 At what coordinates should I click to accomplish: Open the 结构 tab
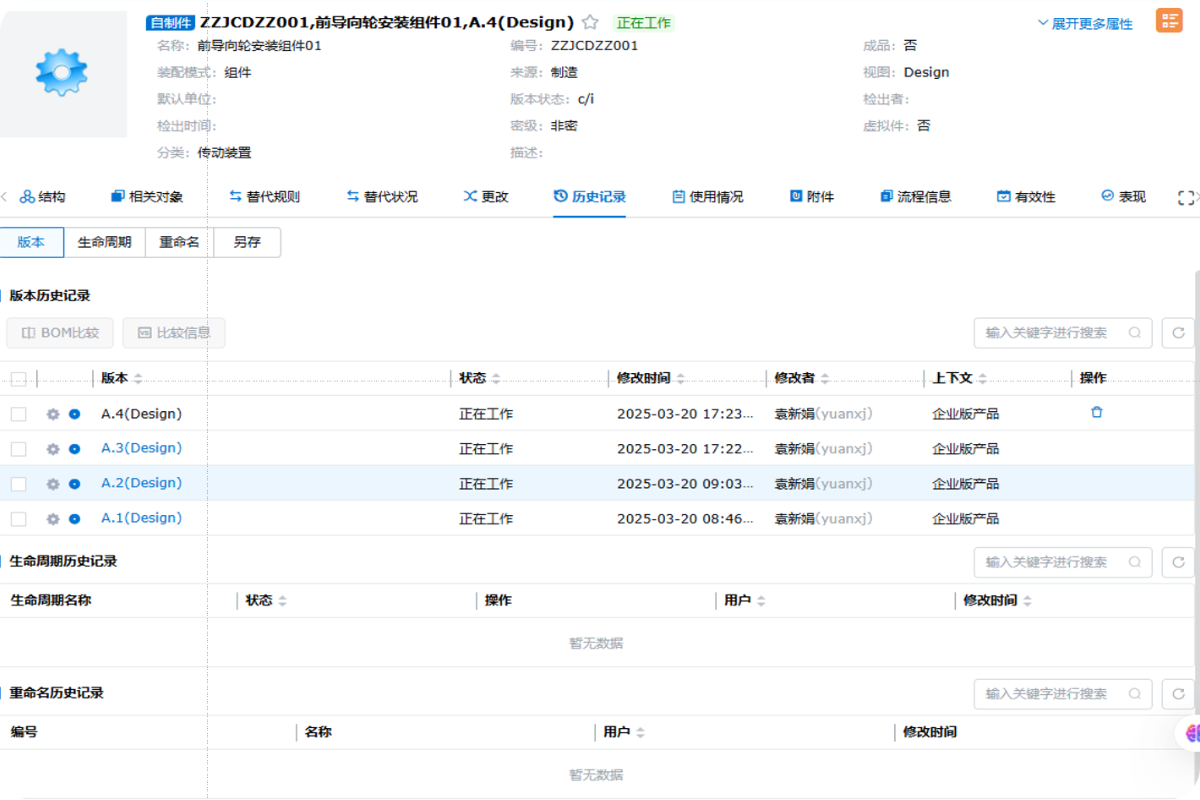[43, 197]
